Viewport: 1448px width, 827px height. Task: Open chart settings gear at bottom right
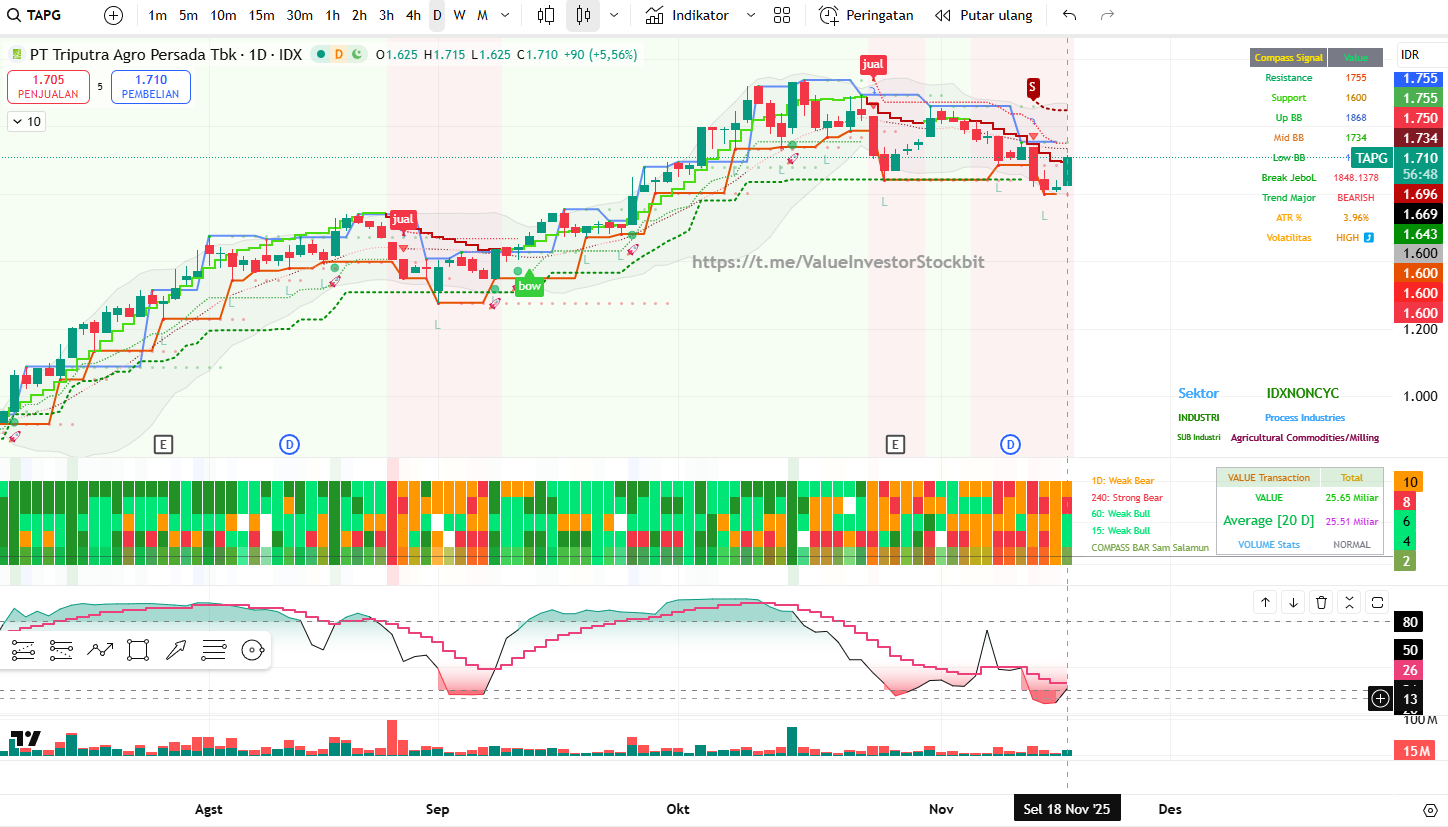tap(1430, 809)
